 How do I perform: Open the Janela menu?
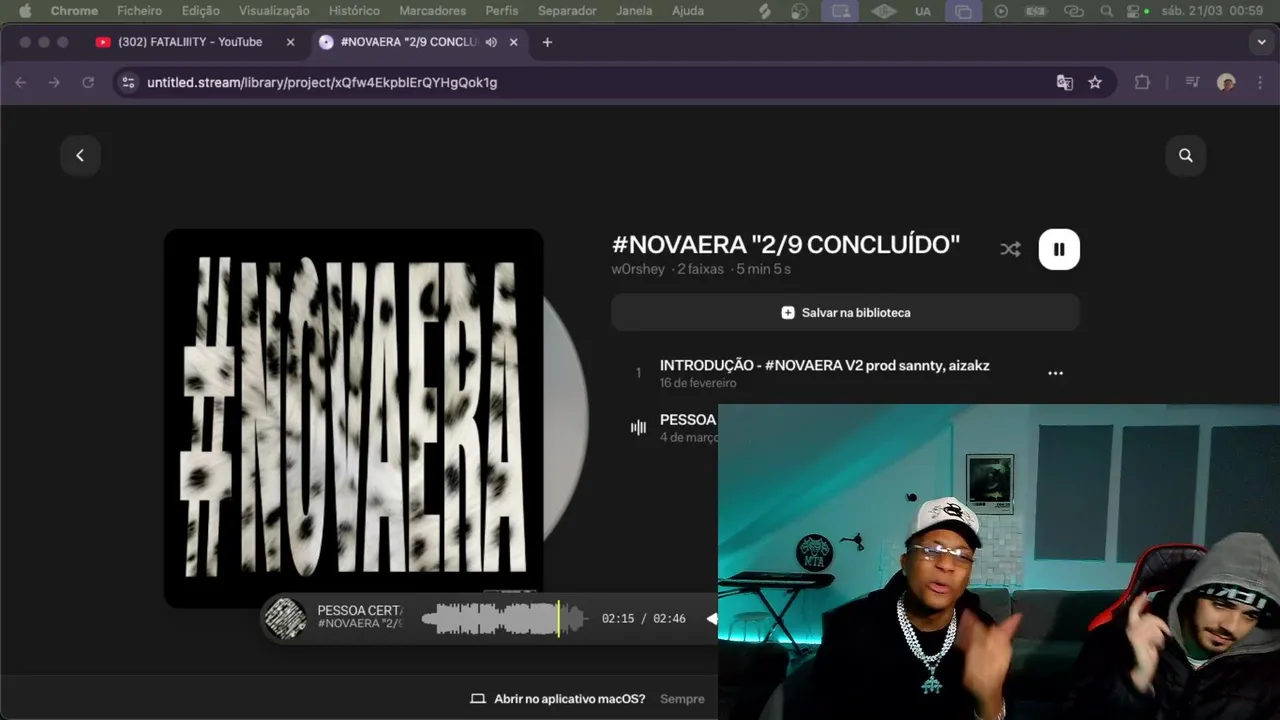point(634,11)
